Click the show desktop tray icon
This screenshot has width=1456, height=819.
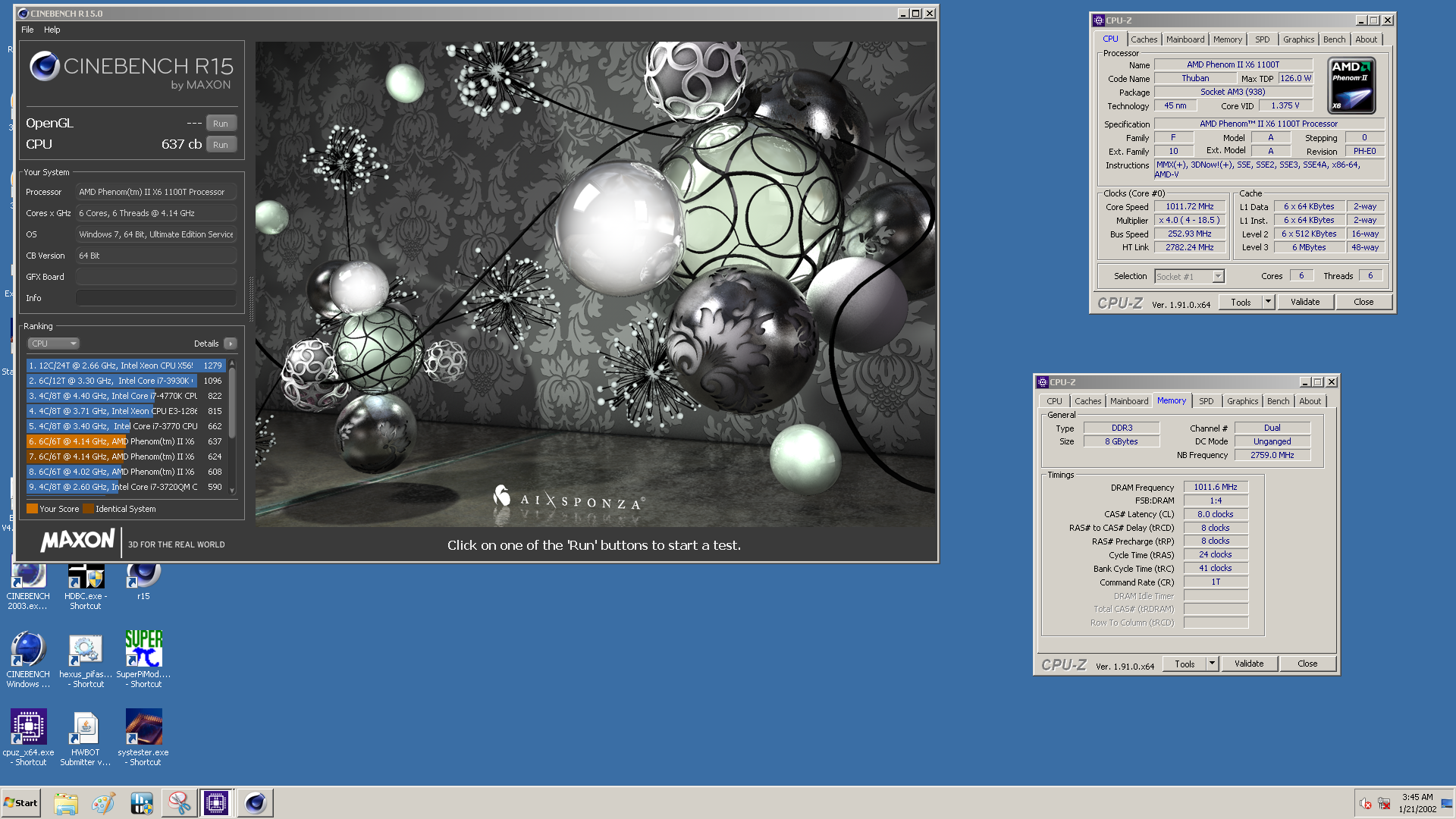pos(1447,803)
